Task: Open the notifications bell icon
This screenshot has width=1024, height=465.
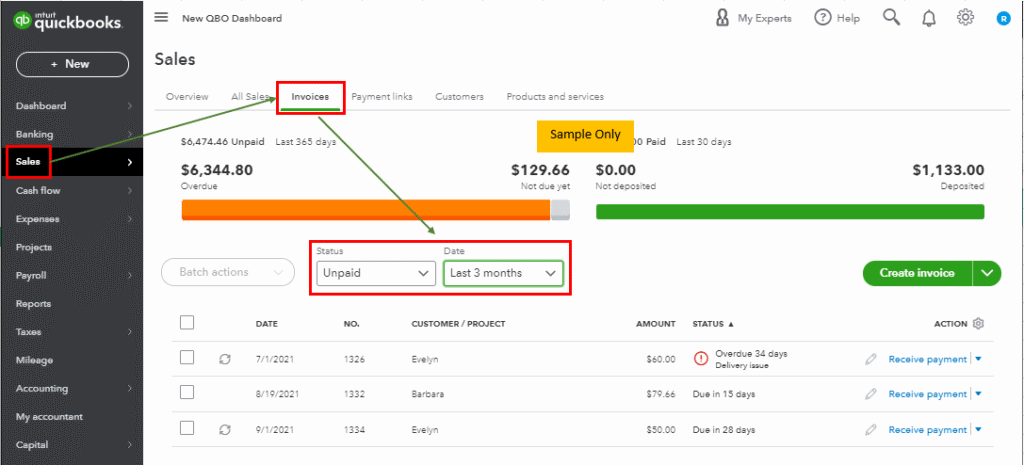Action: click(929, 18)
